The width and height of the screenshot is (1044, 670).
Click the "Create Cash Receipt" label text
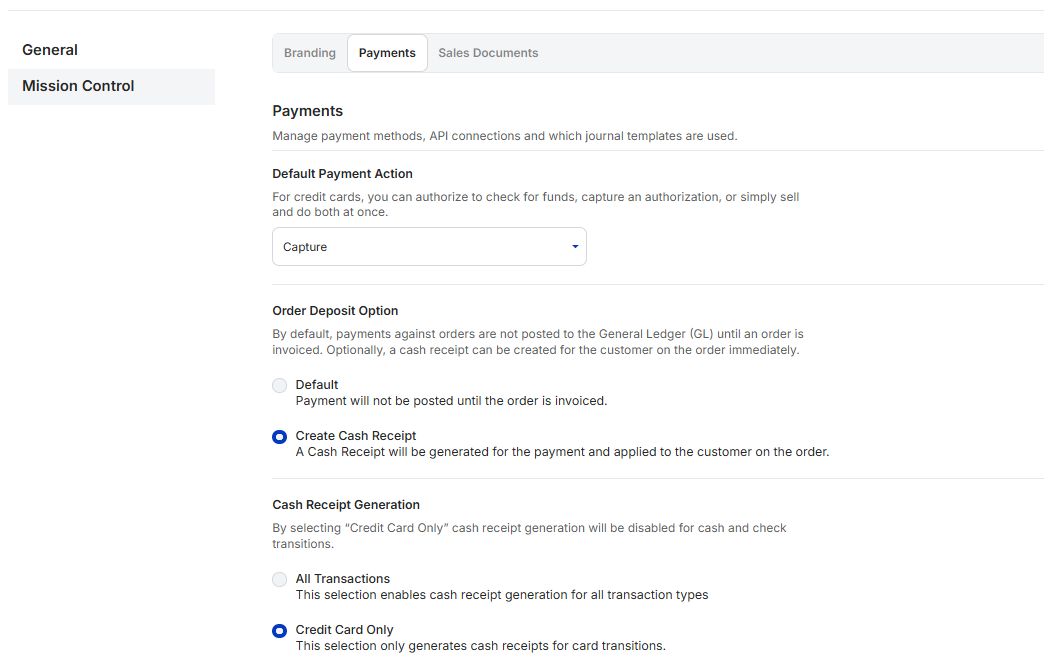pos(356,436)
